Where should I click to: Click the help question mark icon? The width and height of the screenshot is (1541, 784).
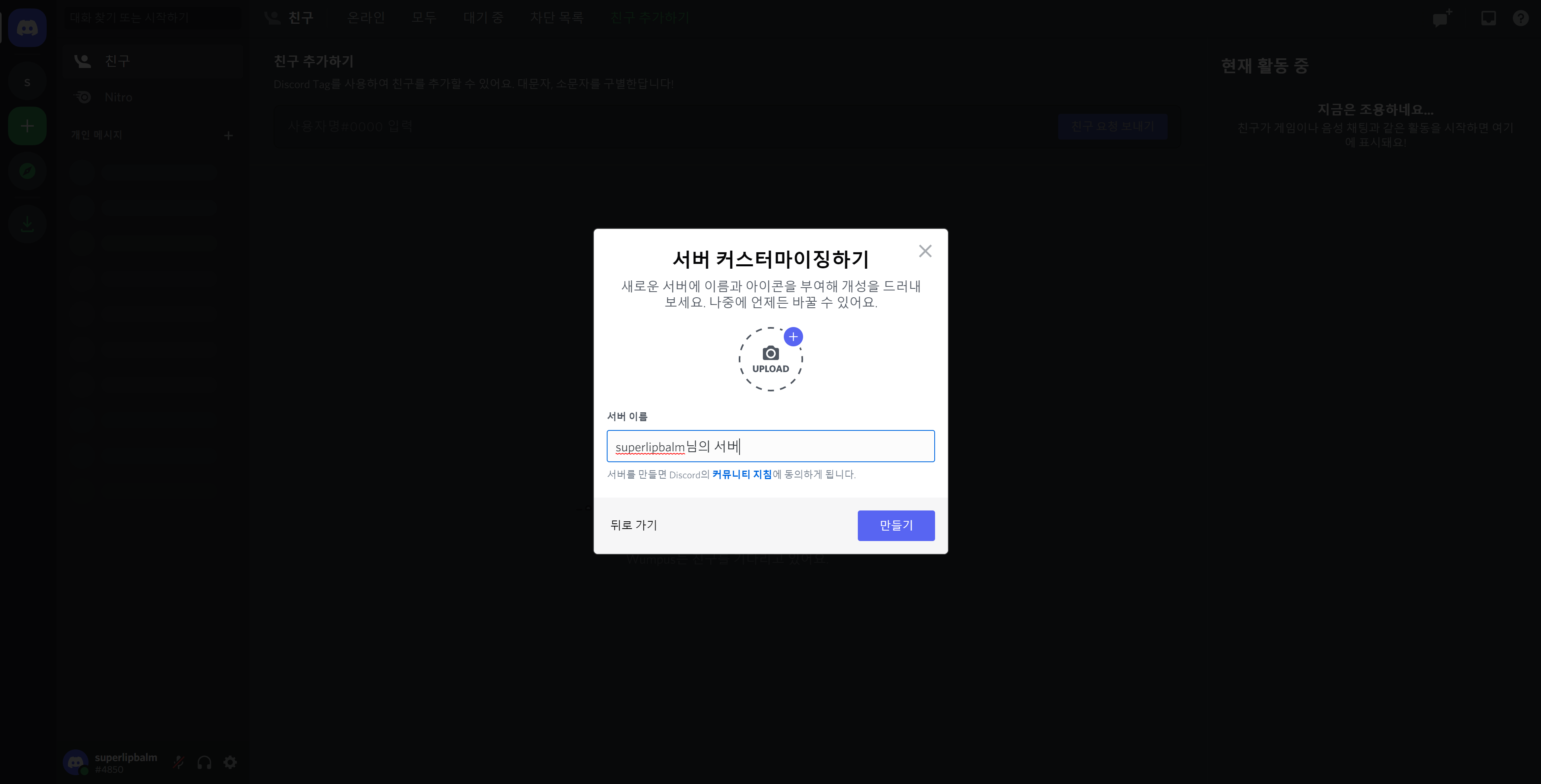(1520, 18)
